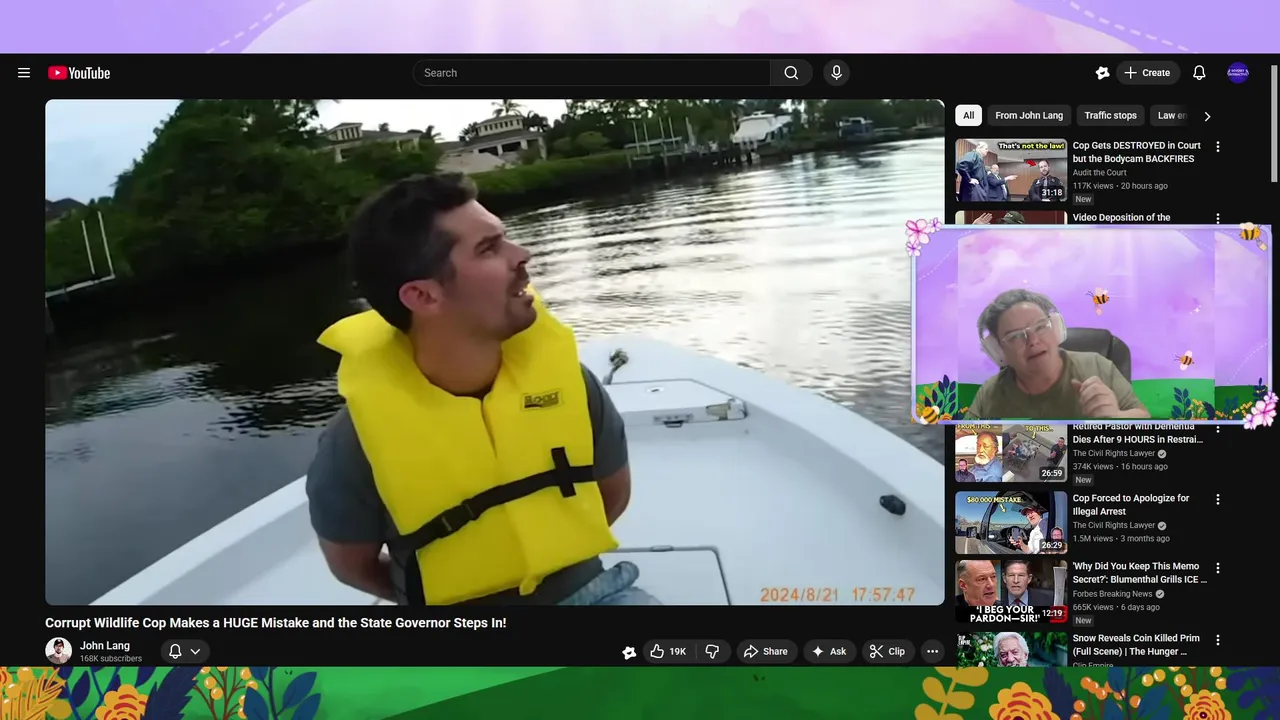Image resolution: width=1280 pixels, height=720 pixels.
Task: Visit Audit the Court channel
Action: pos(1099,173)
